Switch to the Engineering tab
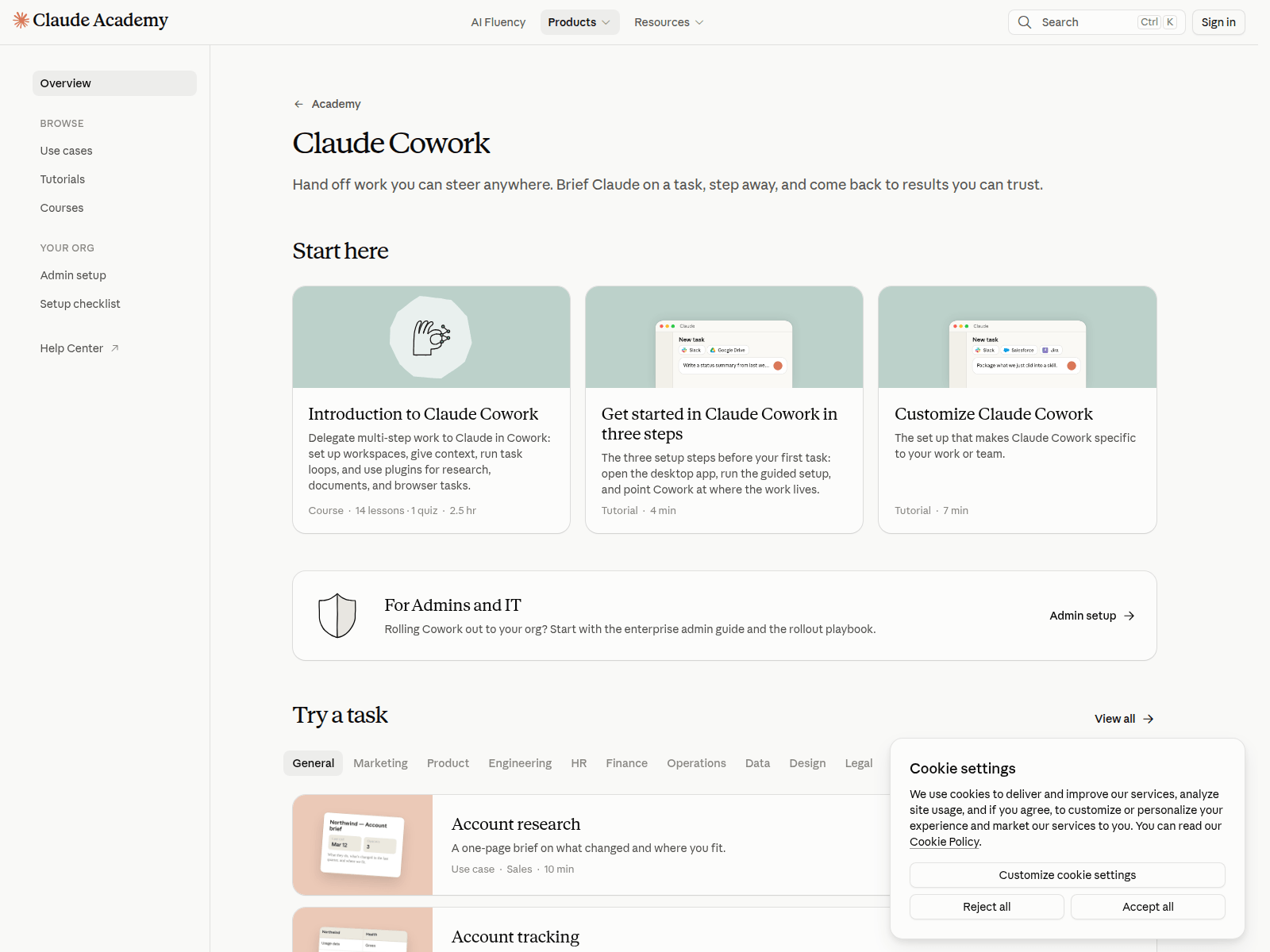Viewport: 1270px width, 952px height. 520,763
